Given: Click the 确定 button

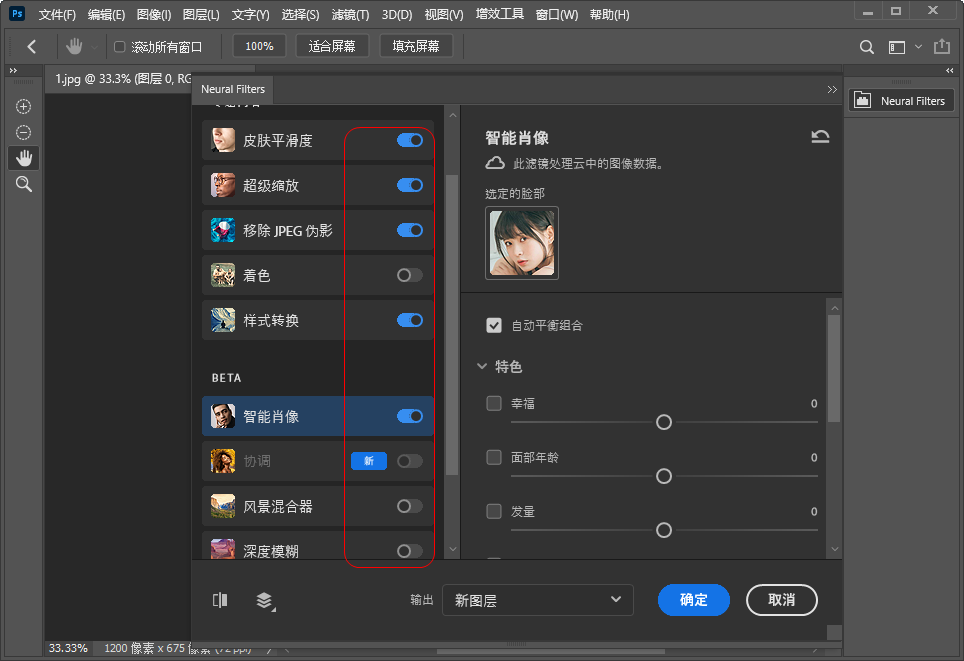Looking at the screenshot, I should [x=693, y=599].
